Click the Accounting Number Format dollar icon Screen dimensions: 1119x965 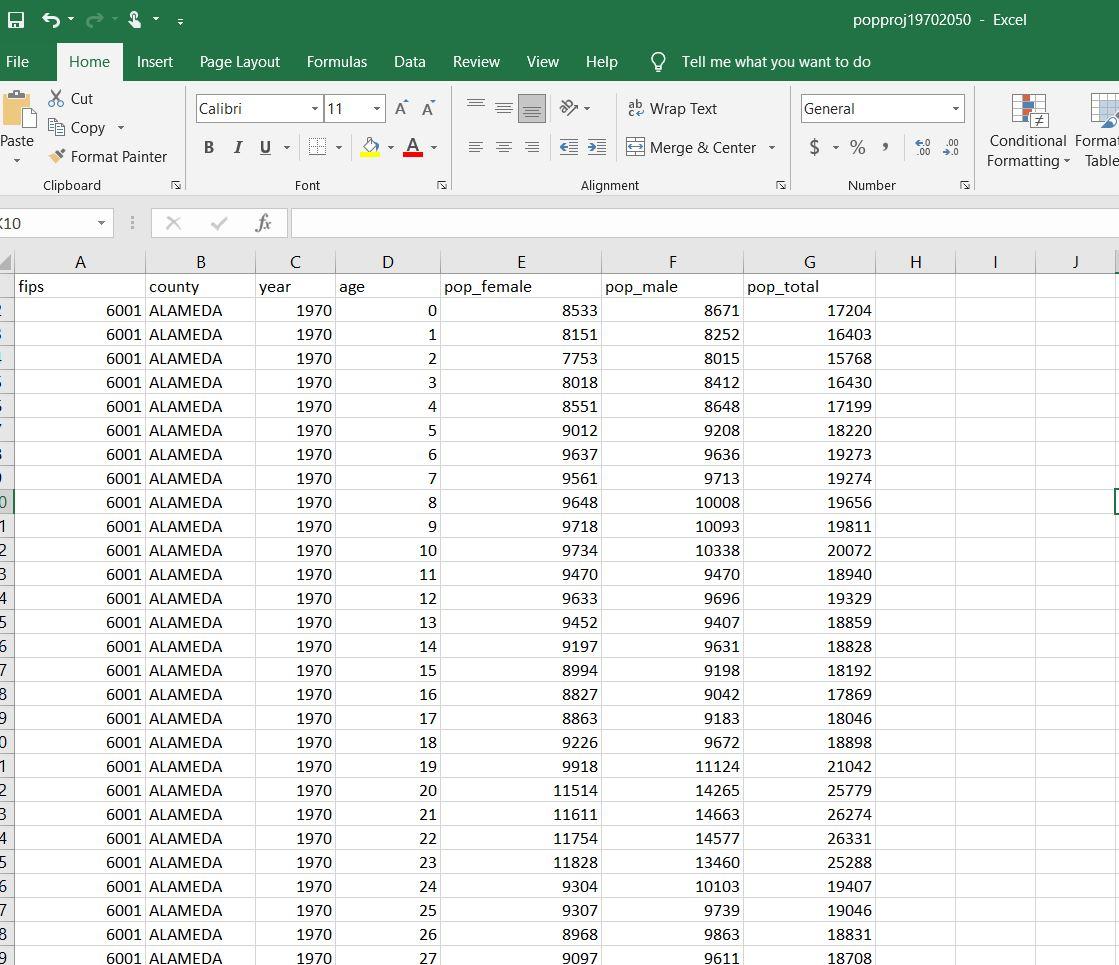pos(814,147)
